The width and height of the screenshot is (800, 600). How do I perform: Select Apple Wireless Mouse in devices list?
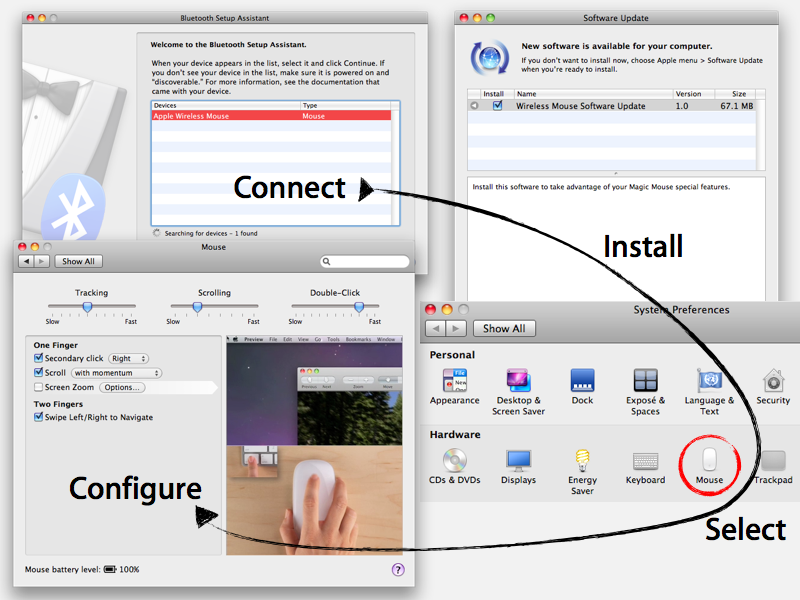(271, 116)
